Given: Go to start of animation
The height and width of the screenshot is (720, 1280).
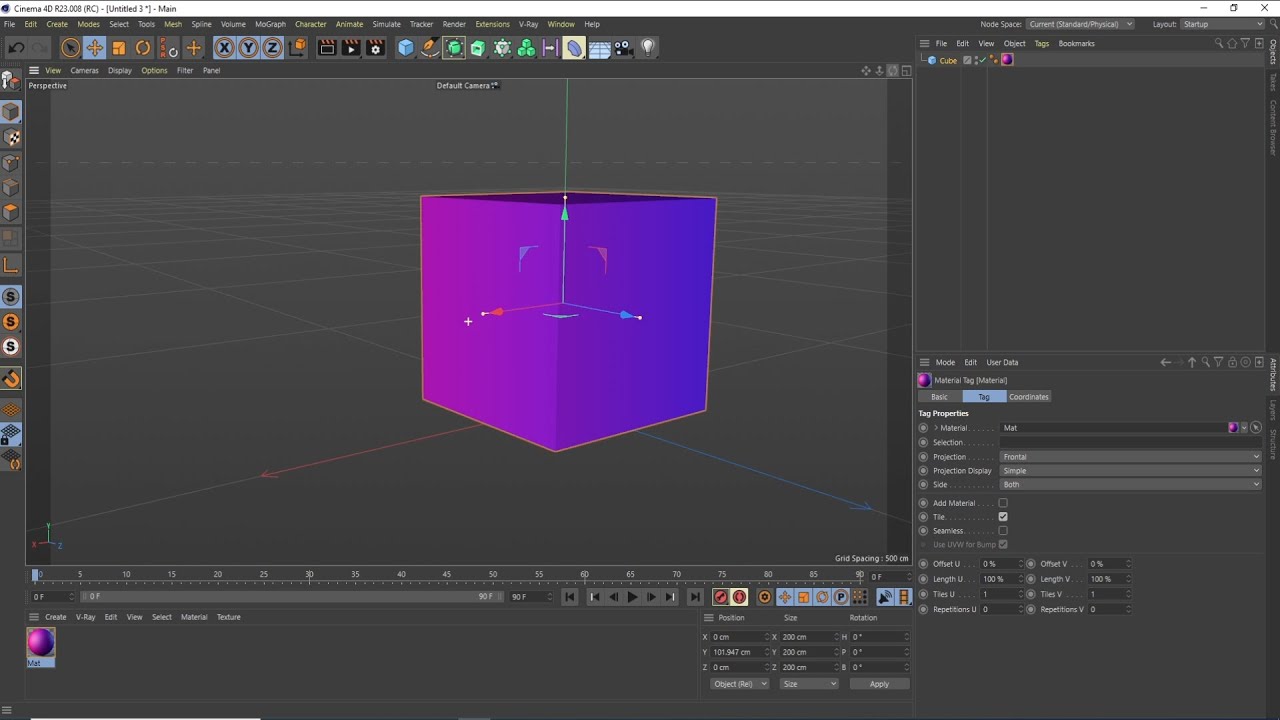Looking at the screenshot, I should pyautogui.click(x=570, y=597).
